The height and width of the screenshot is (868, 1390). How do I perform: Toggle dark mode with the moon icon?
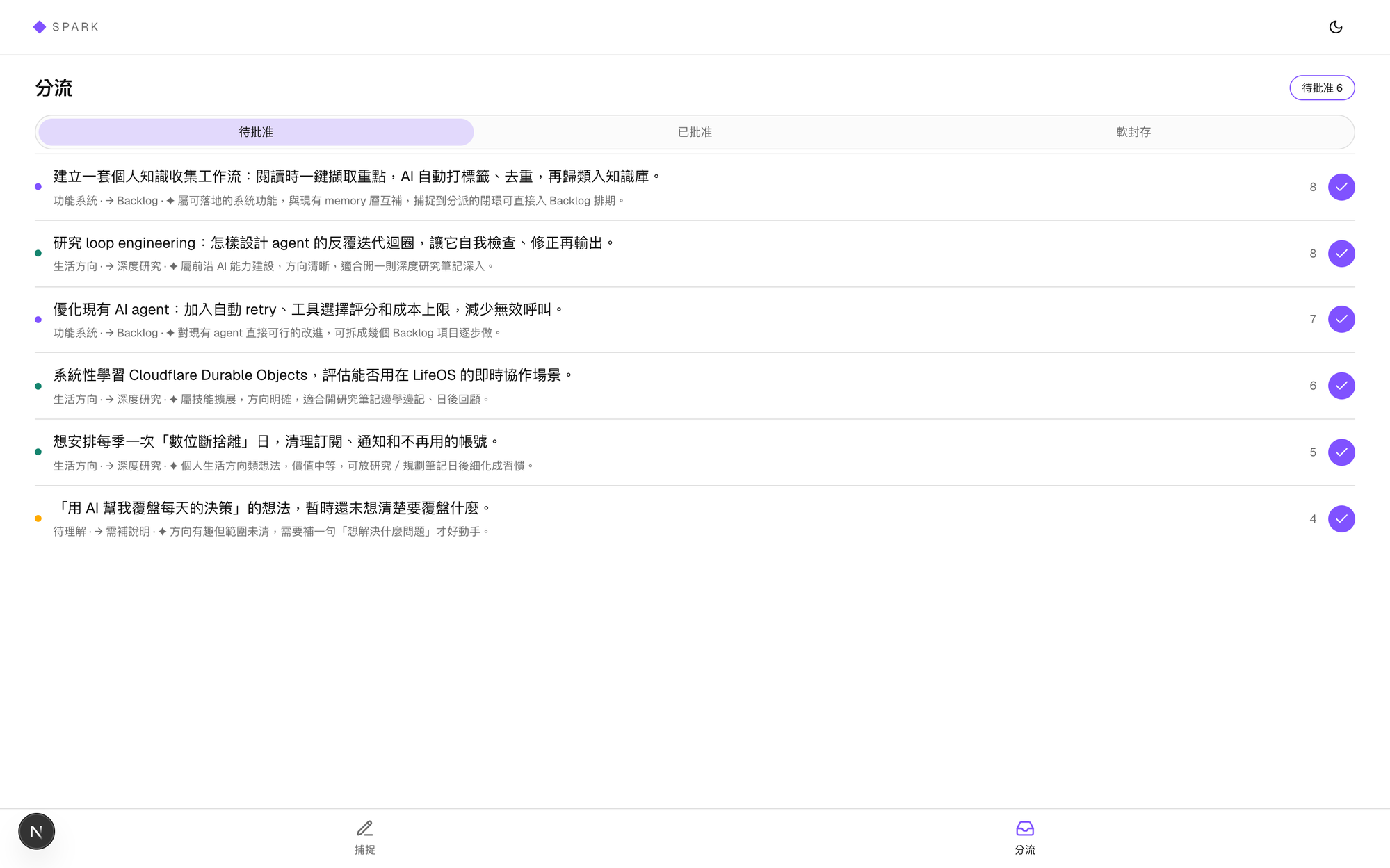pos(1335,27)
